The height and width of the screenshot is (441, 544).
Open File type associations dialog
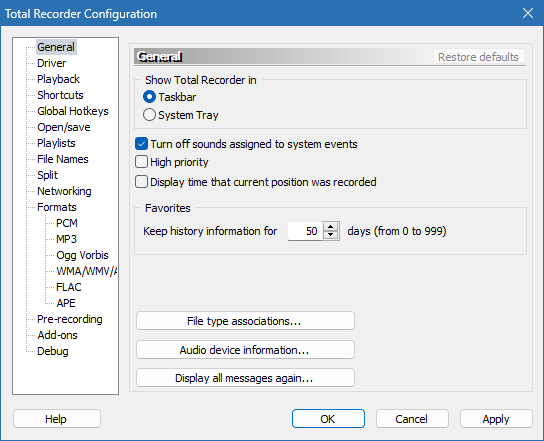245,321
